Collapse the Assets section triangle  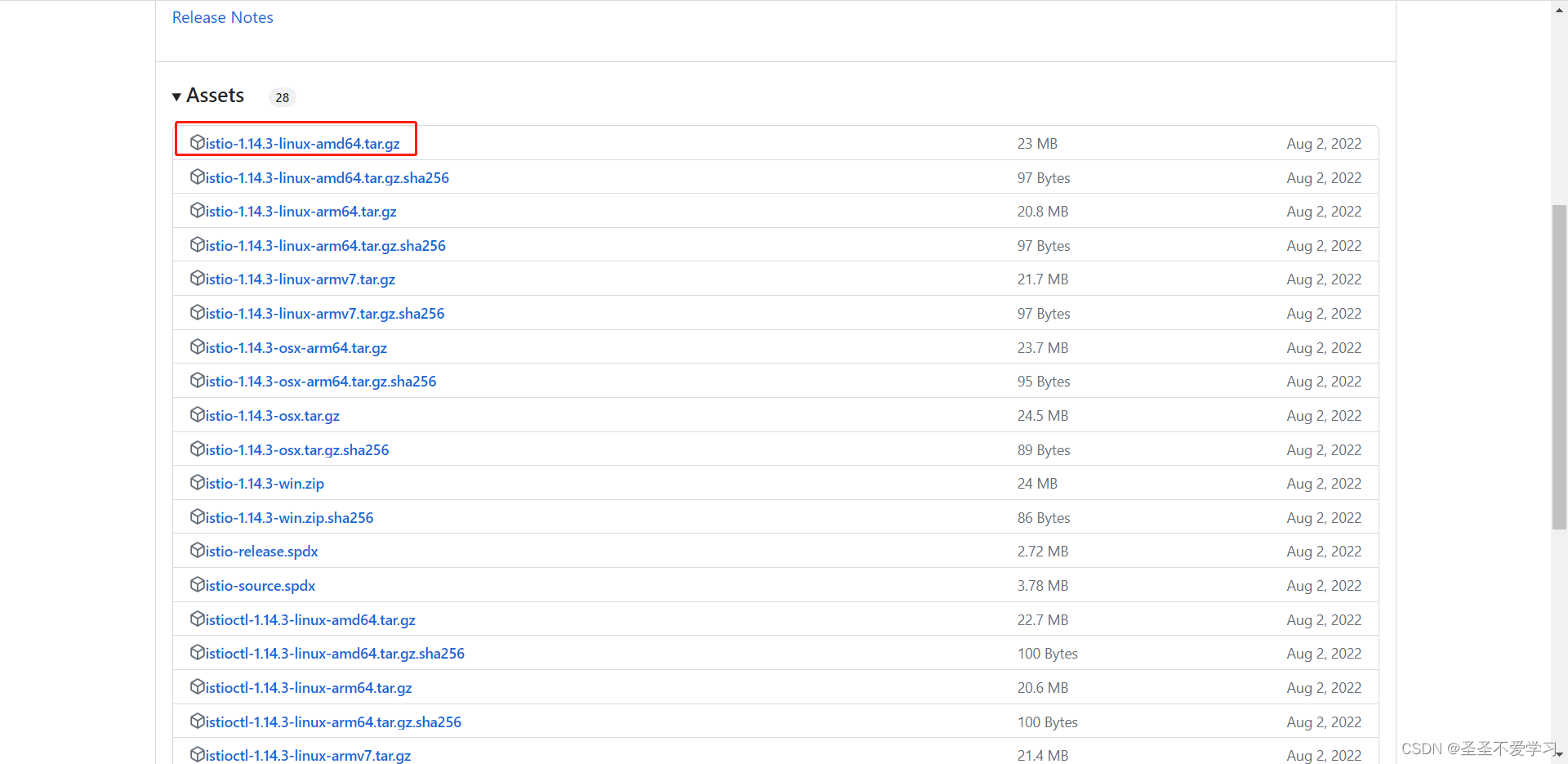pos(176,97)
